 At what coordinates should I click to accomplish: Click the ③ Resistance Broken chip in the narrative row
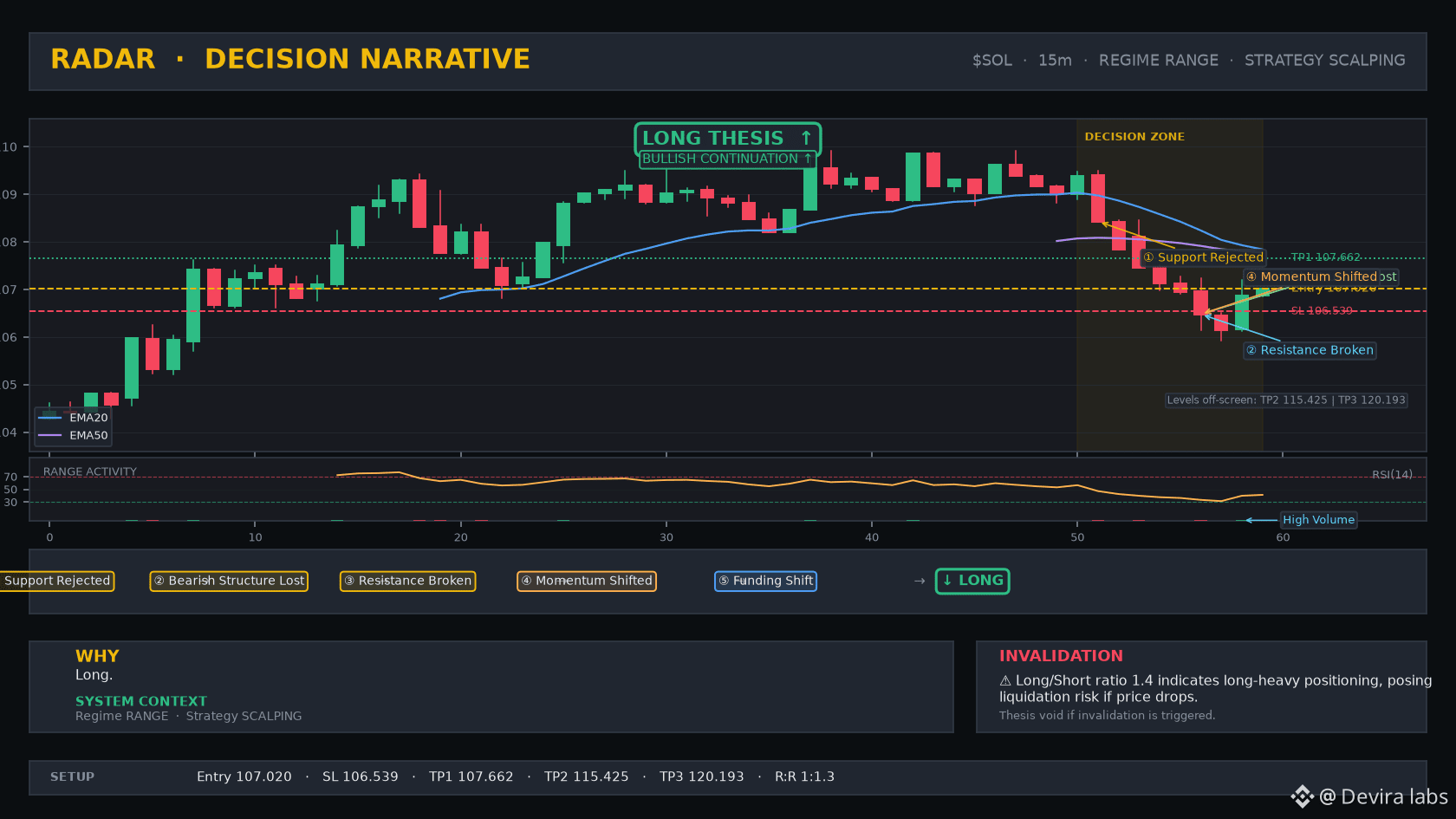point(407,581)
